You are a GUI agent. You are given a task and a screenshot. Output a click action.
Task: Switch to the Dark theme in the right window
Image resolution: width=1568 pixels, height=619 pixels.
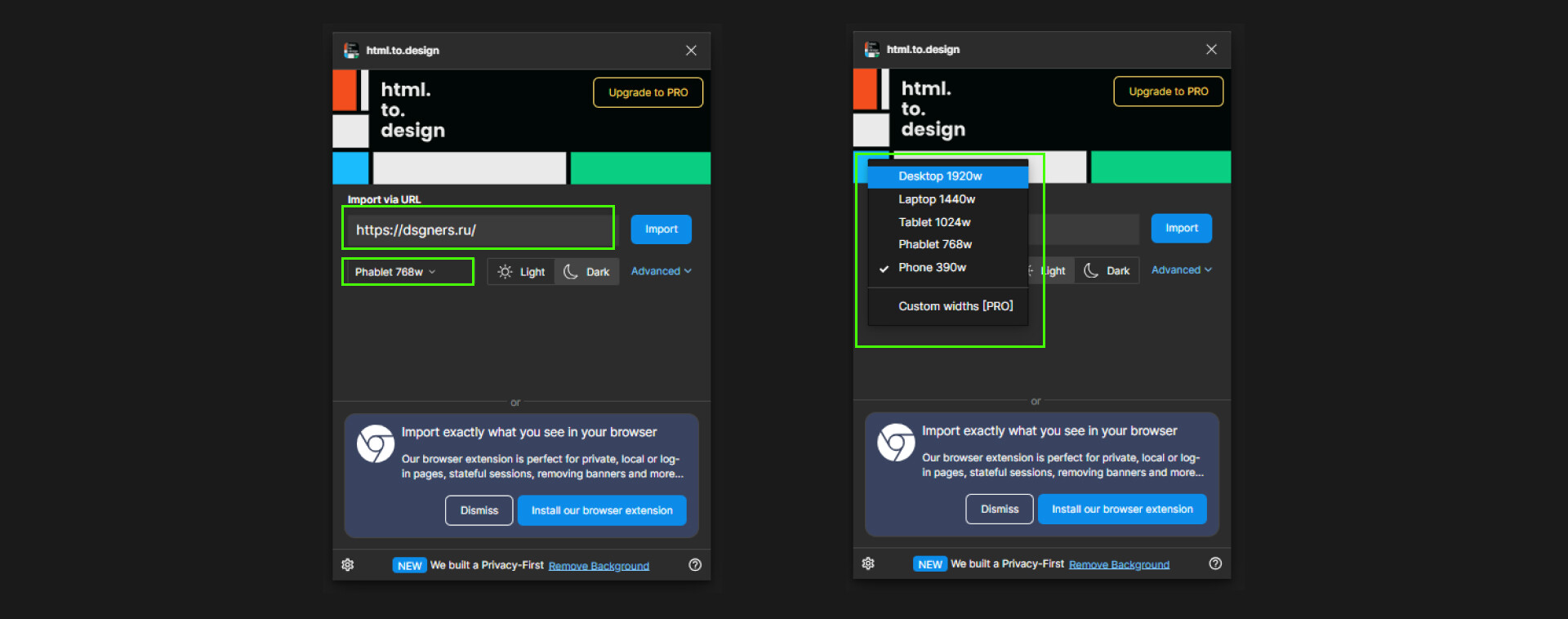coord(1107,270)
